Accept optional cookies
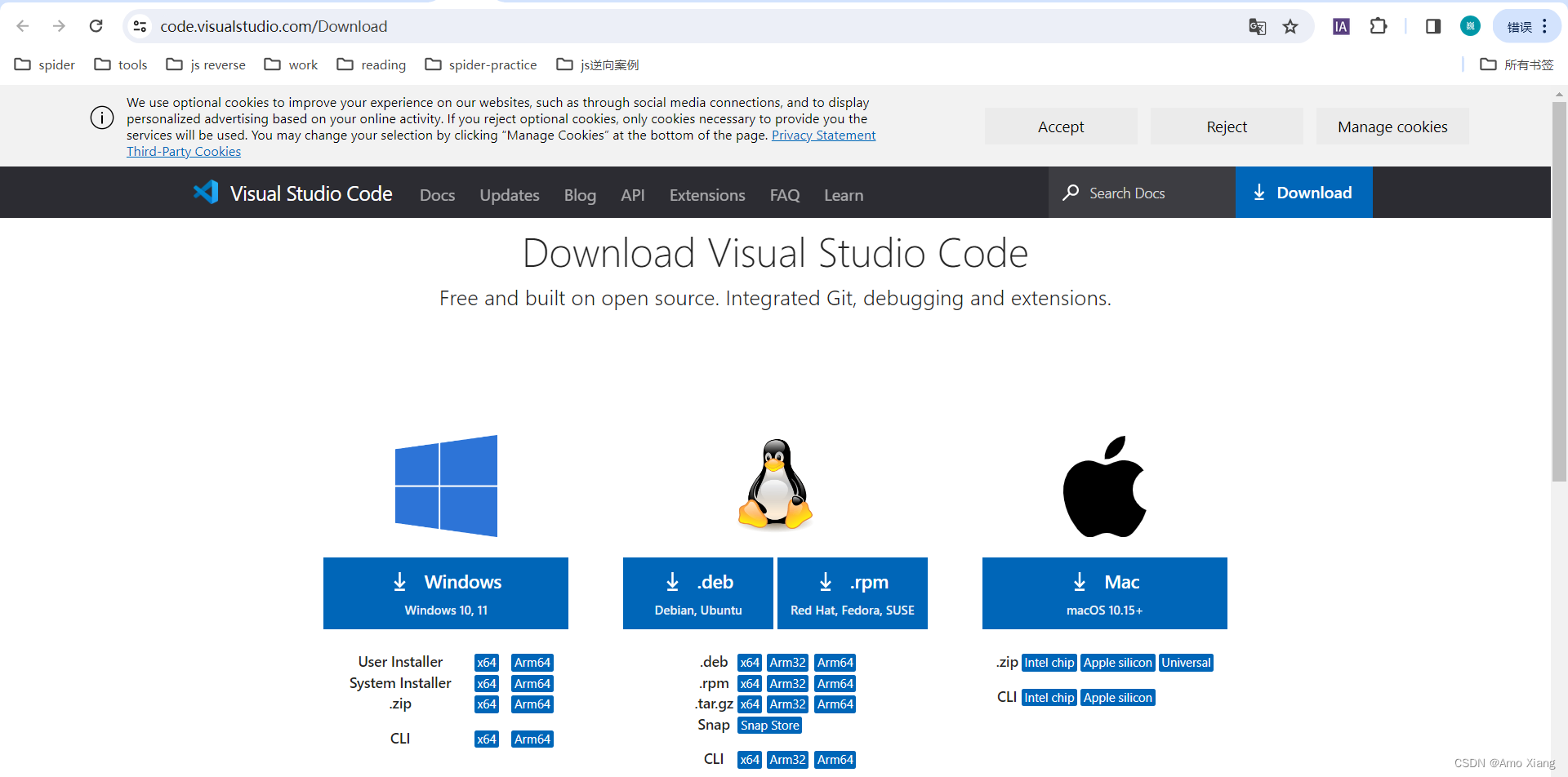Viewport: 1568px width, 777px height. pyautogui.click(x=1061, y=127)
